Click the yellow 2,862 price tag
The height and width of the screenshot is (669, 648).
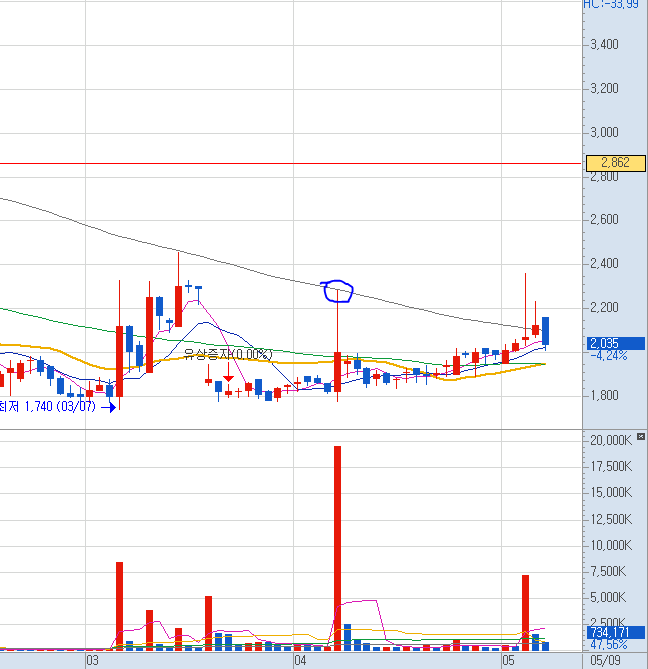[x=616, y=163]
